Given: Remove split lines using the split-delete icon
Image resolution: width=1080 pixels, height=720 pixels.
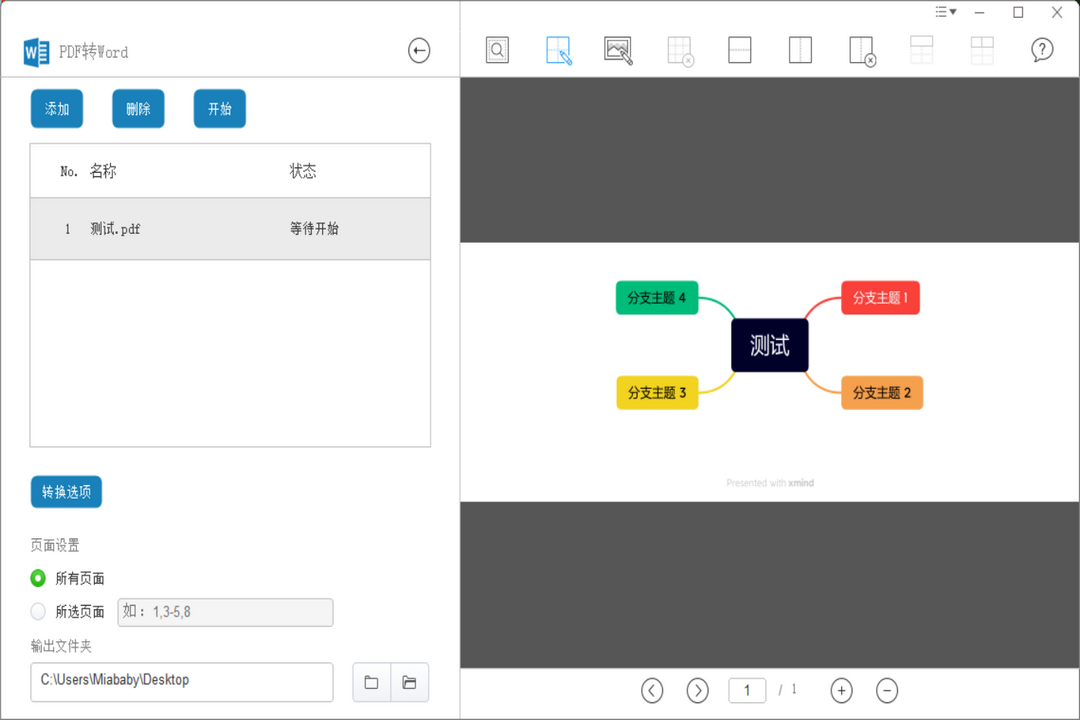Looking at the screenshot, I should [861, 49].
